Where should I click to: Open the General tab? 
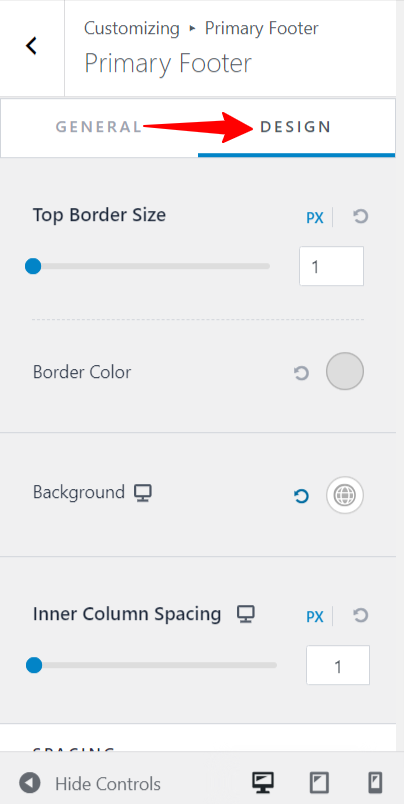[99, 127]
